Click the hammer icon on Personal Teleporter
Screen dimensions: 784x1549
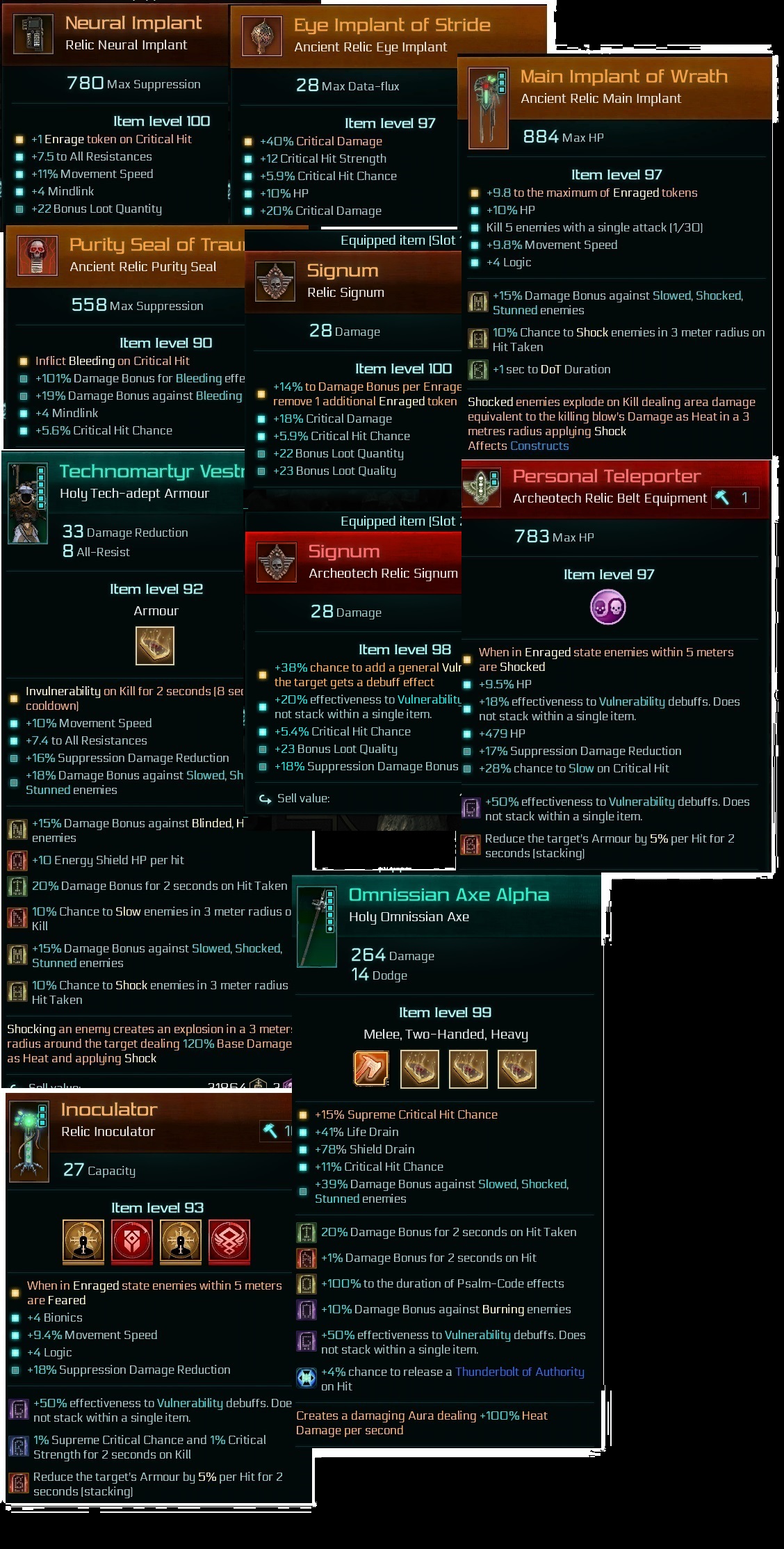tap(723, 497)
